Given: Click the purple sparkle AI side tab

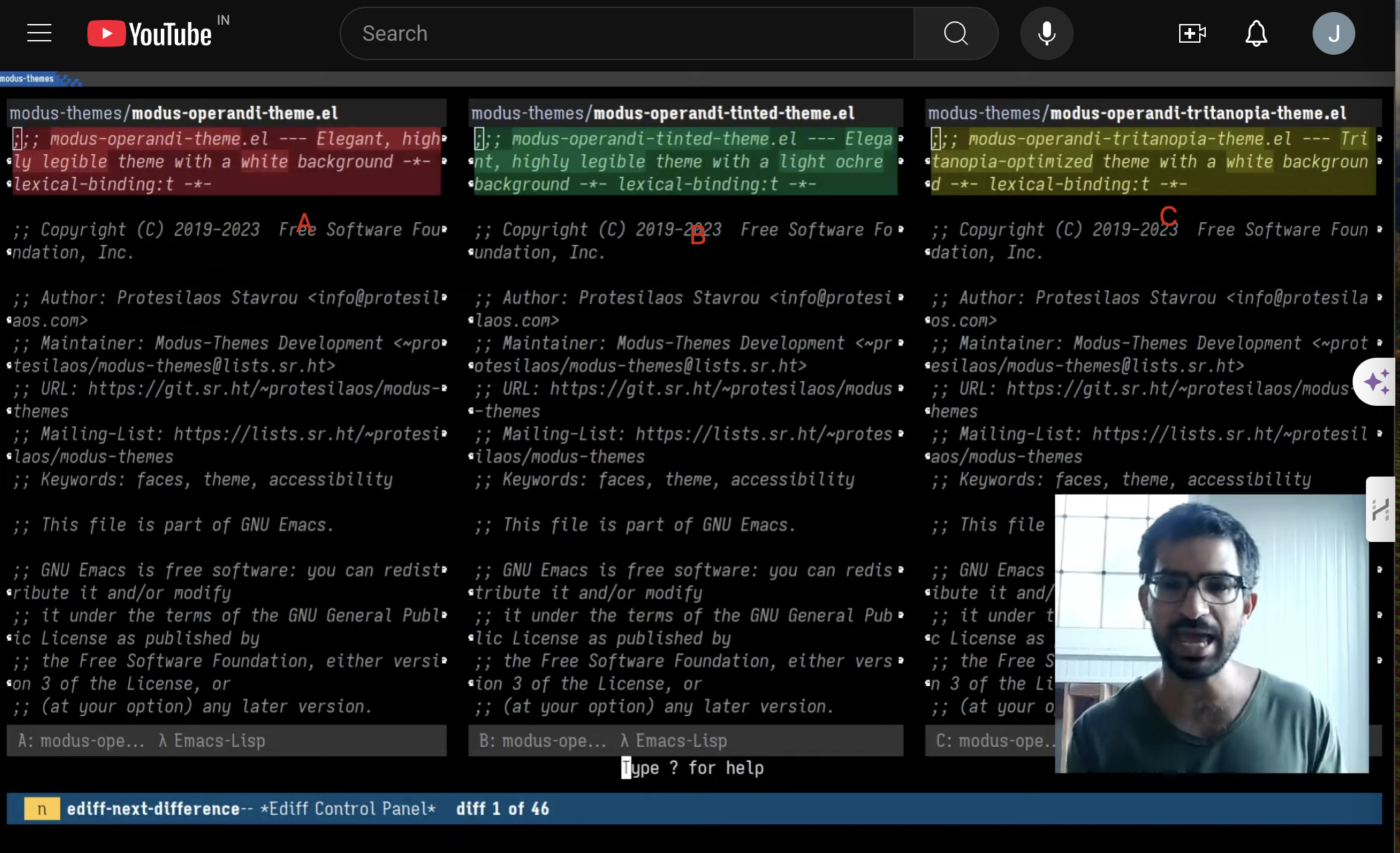Looking at the screenshot, I should pos(1376,382).
